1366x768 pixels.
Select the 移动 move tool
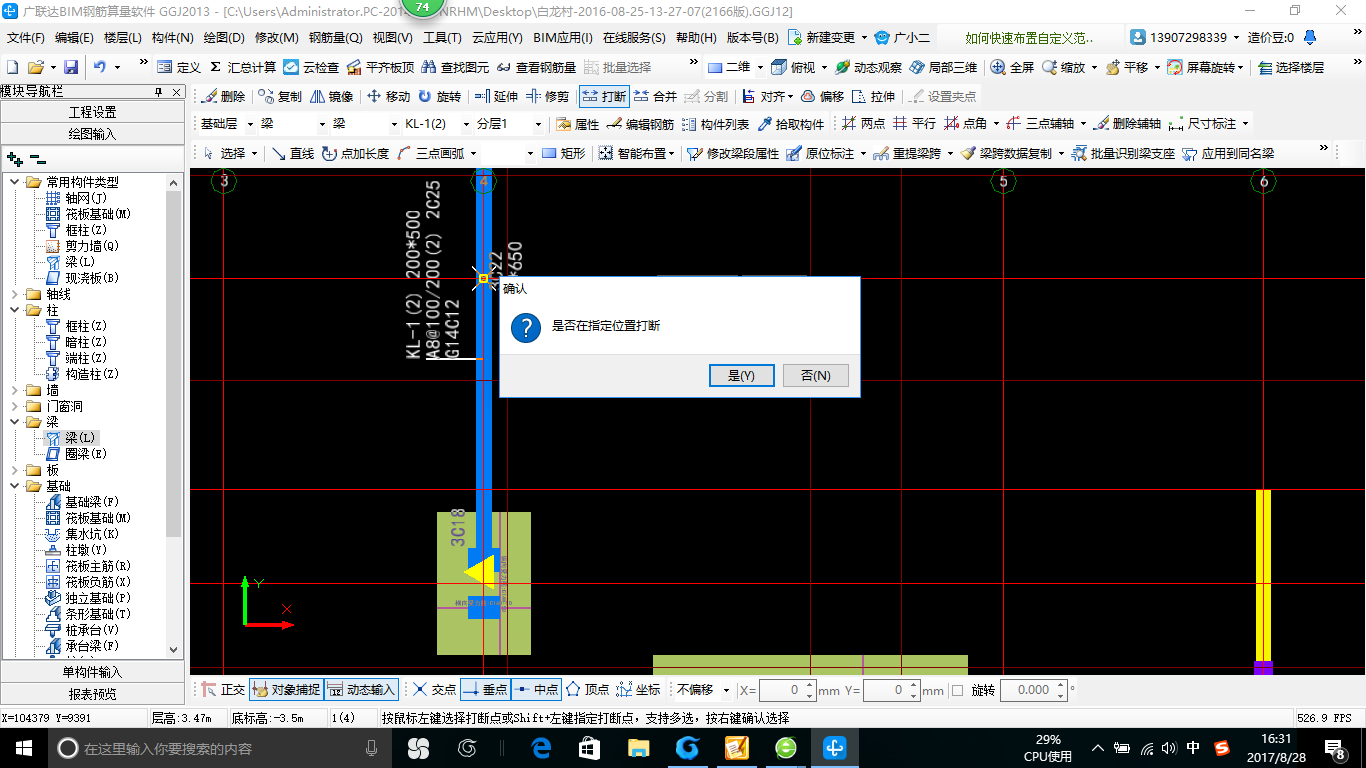tap(389, 97)
